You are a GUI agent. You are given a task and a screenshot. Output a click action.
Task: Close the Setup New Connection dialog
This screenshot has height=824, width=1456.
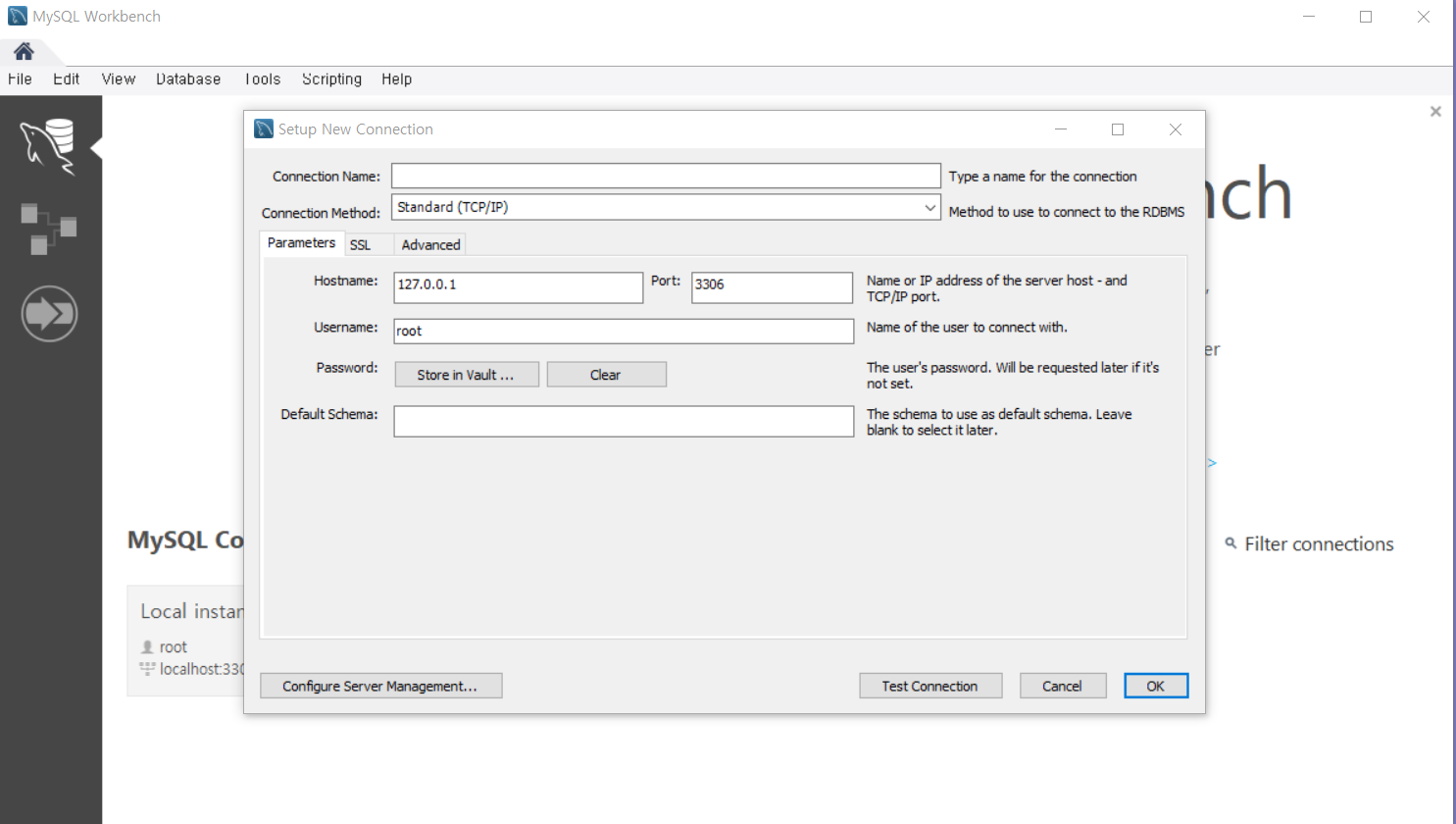pos(1176,129)
